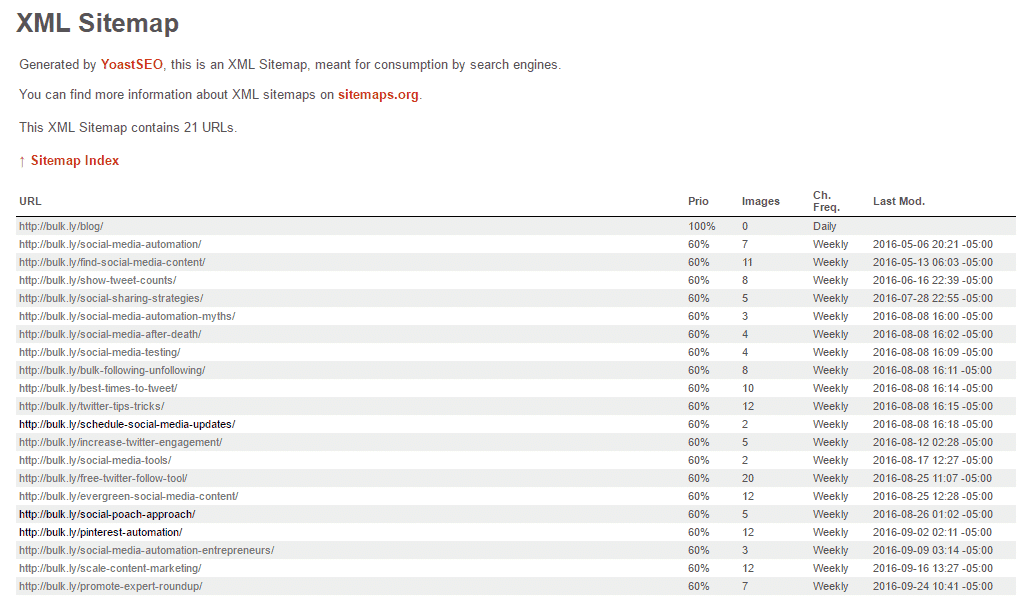Sort by Images column header
This screenshot has height=610, width=1029.
pos(761,201)
